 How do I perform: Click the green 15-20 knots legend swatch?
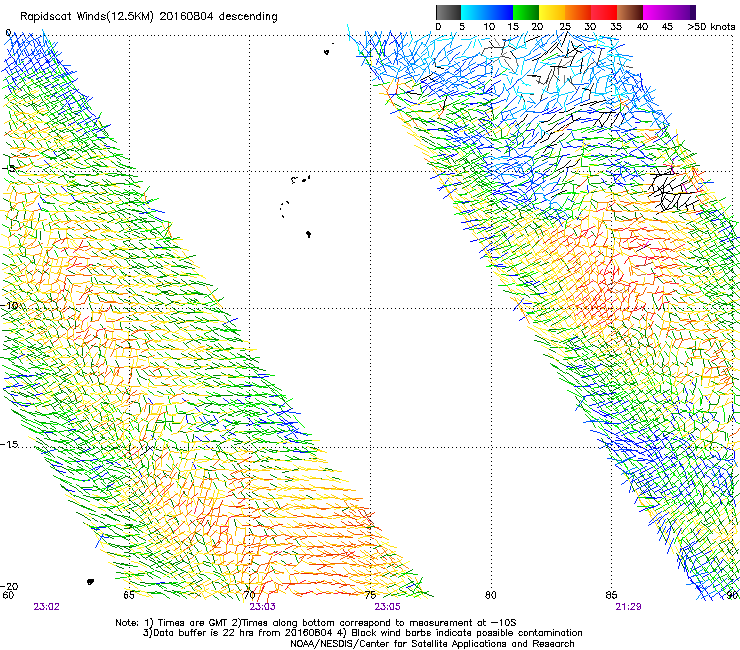(526, 12)
